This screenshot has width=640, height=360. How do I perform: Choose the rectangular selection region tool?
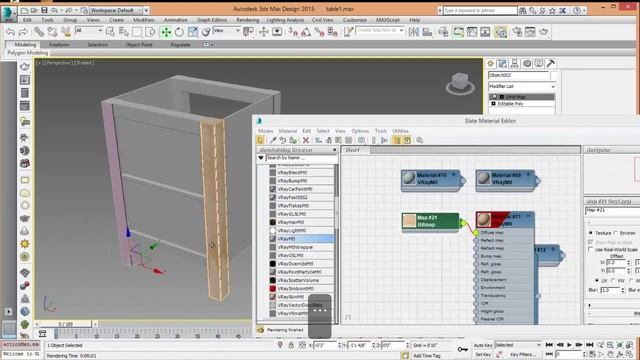pos(137,32)
